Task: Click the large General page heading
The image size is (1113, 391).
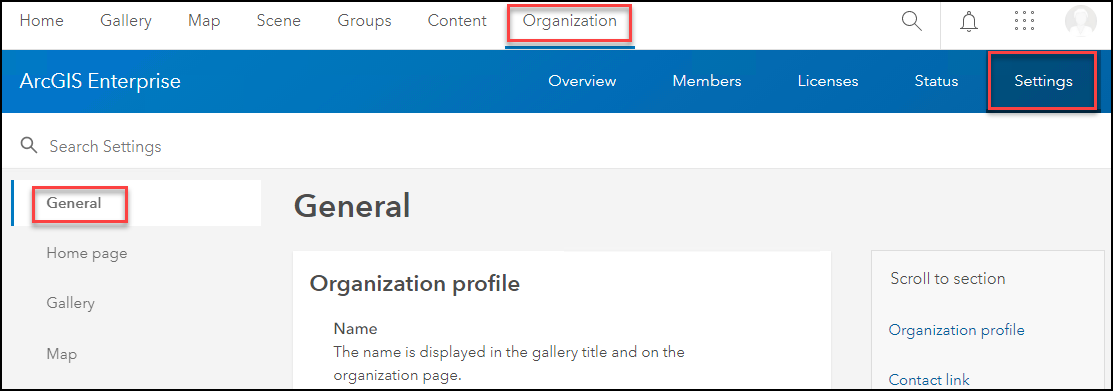Action: tap(351, 206)
